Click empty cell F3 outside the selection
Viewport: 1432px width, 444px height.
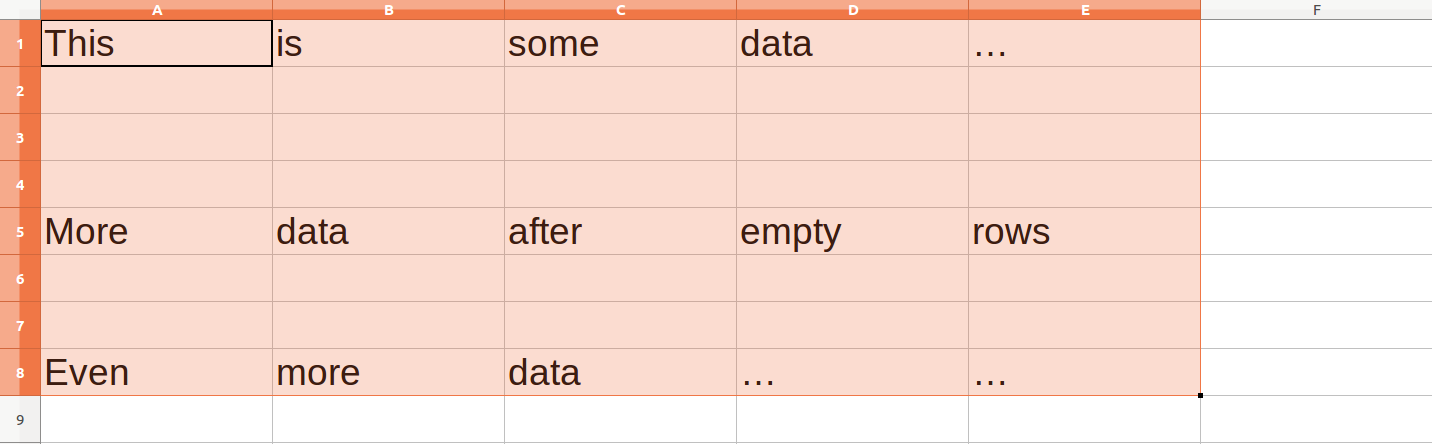(x=1316, y=137)
